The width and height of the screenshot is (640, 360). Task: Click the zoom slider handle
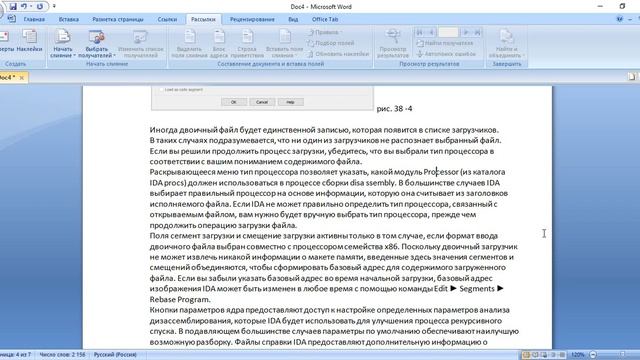pyautogui.click(x=622, y=355)
